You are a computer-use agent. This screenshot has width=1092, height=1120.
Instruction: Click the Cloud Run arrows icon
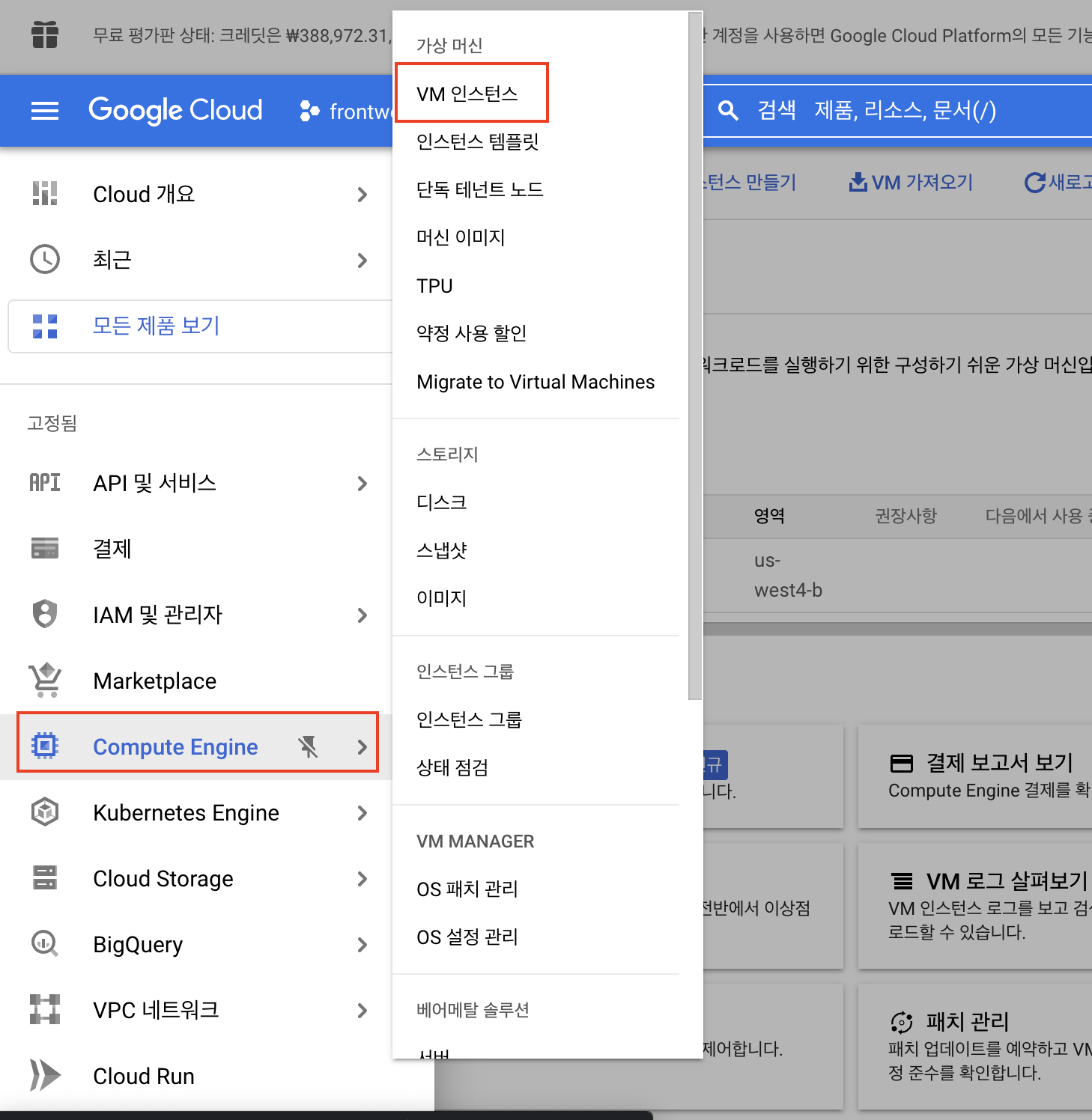(45, 1075)
